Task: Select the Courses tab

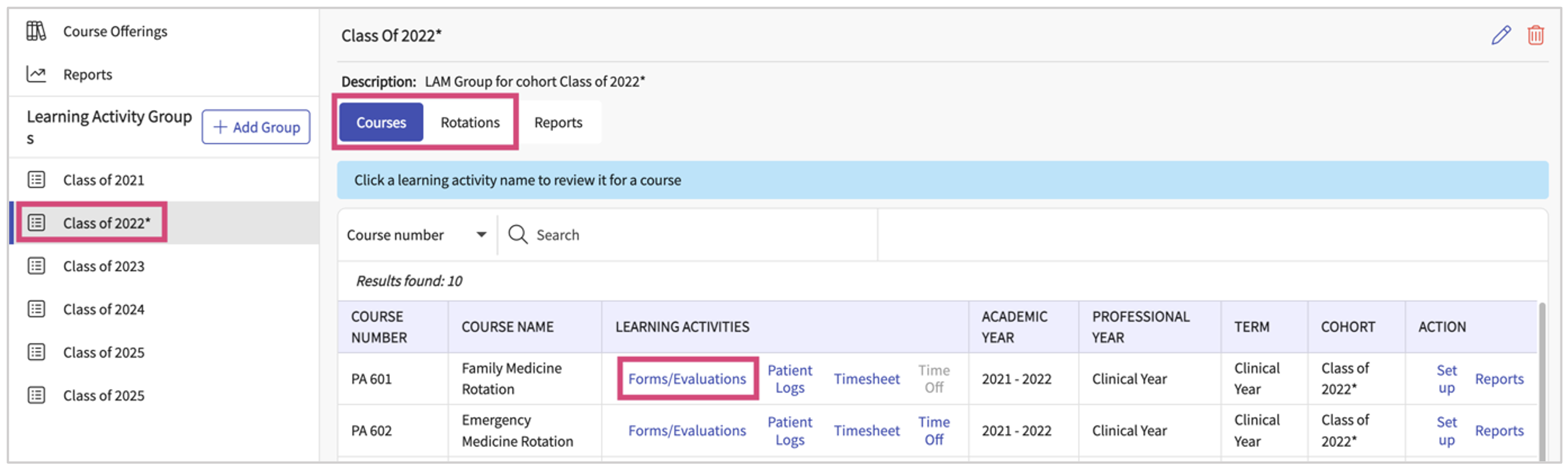Action: click(x=381, y=123)
